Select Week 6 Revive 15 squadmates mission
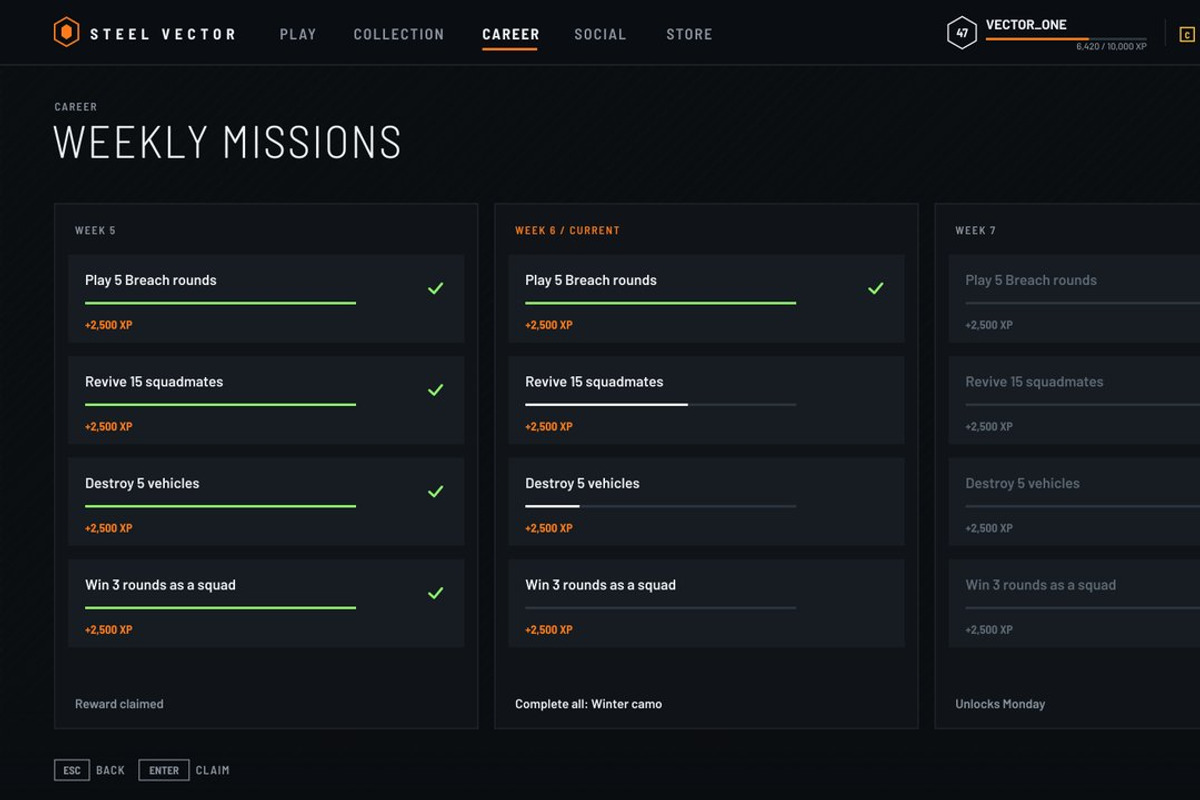Screen dimensions: 1200x800 [x=706, y=400]
